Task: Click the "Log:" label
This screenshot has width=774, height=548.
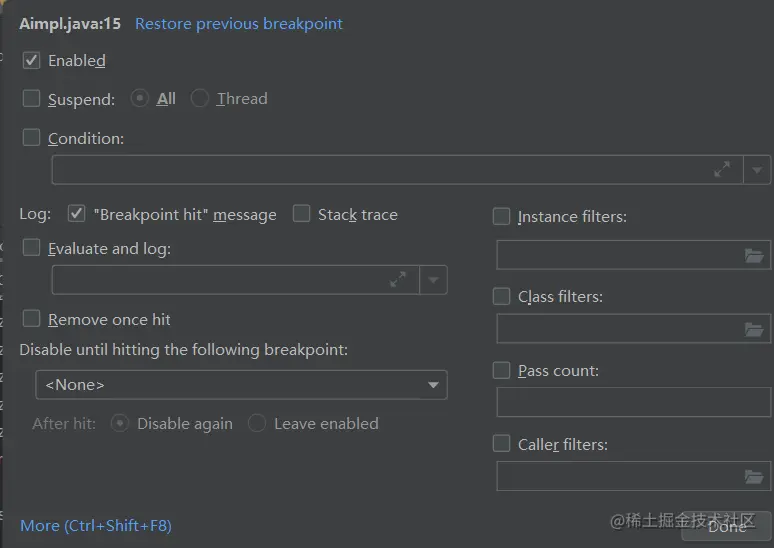Action: 35,214
